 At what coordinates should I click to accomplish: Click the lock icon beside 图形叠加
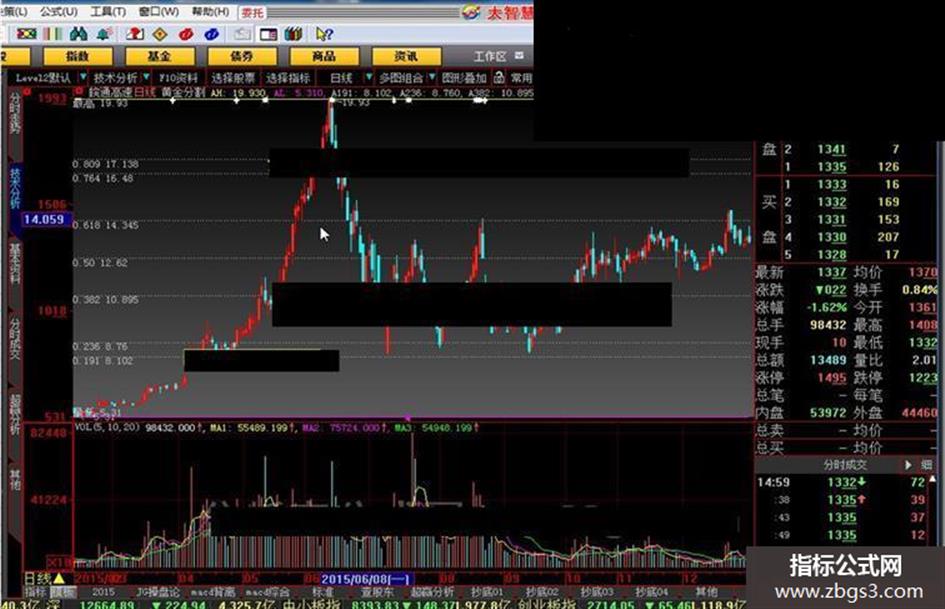[499, 77]
